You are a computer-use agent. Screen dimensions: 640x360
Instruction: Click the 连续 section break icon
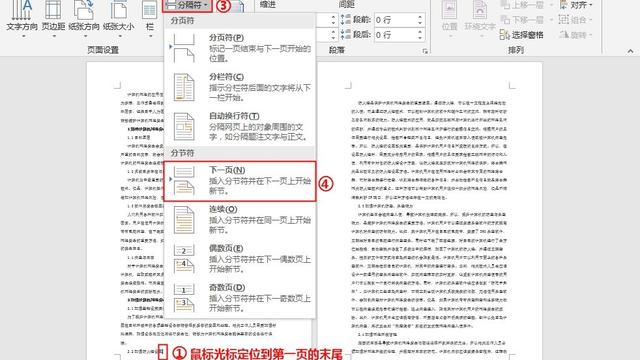[184, 220]
